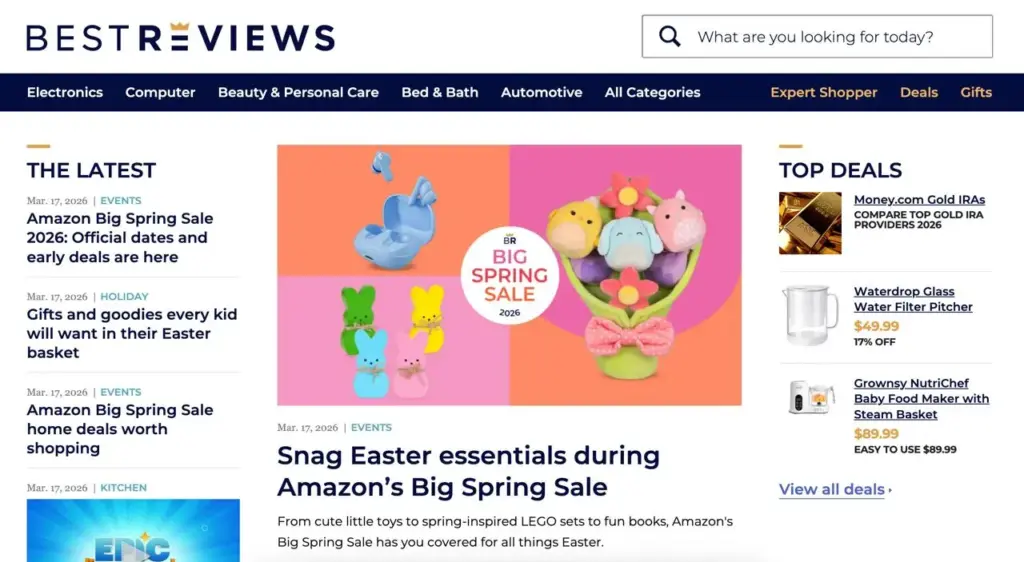The width and height of the screenshot is (1024, 562).
Task: Read Amazon Big Spring Sale official dates article
Action: point(120,238)
